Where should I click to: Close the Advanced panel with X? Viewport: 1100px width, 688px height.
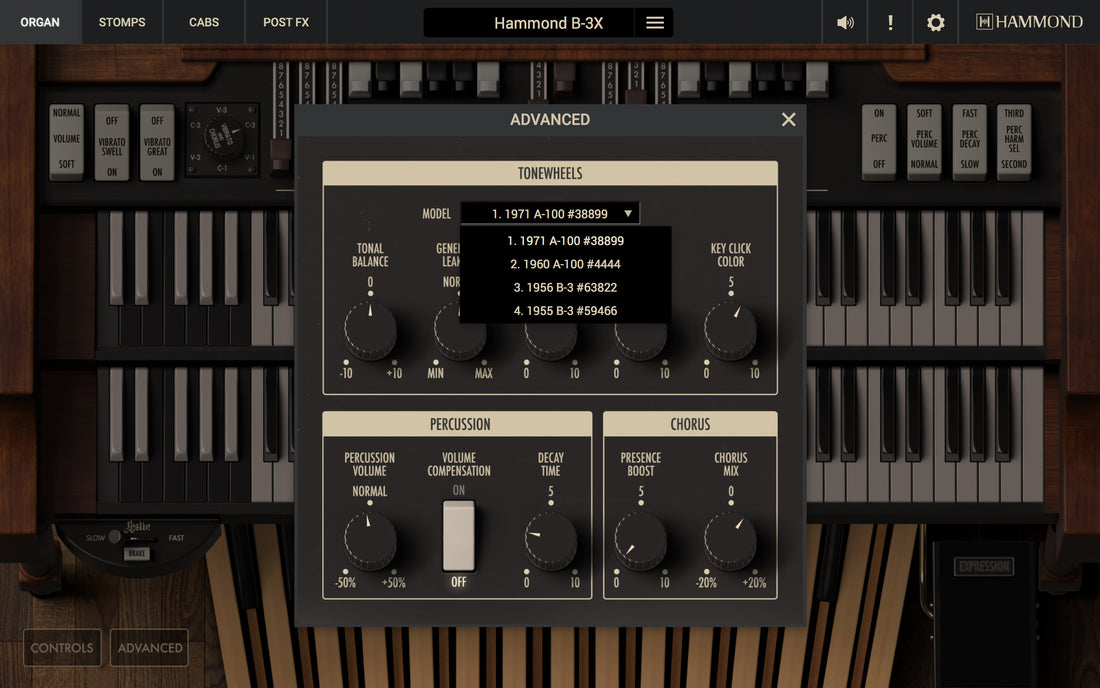tap(789, 119)
